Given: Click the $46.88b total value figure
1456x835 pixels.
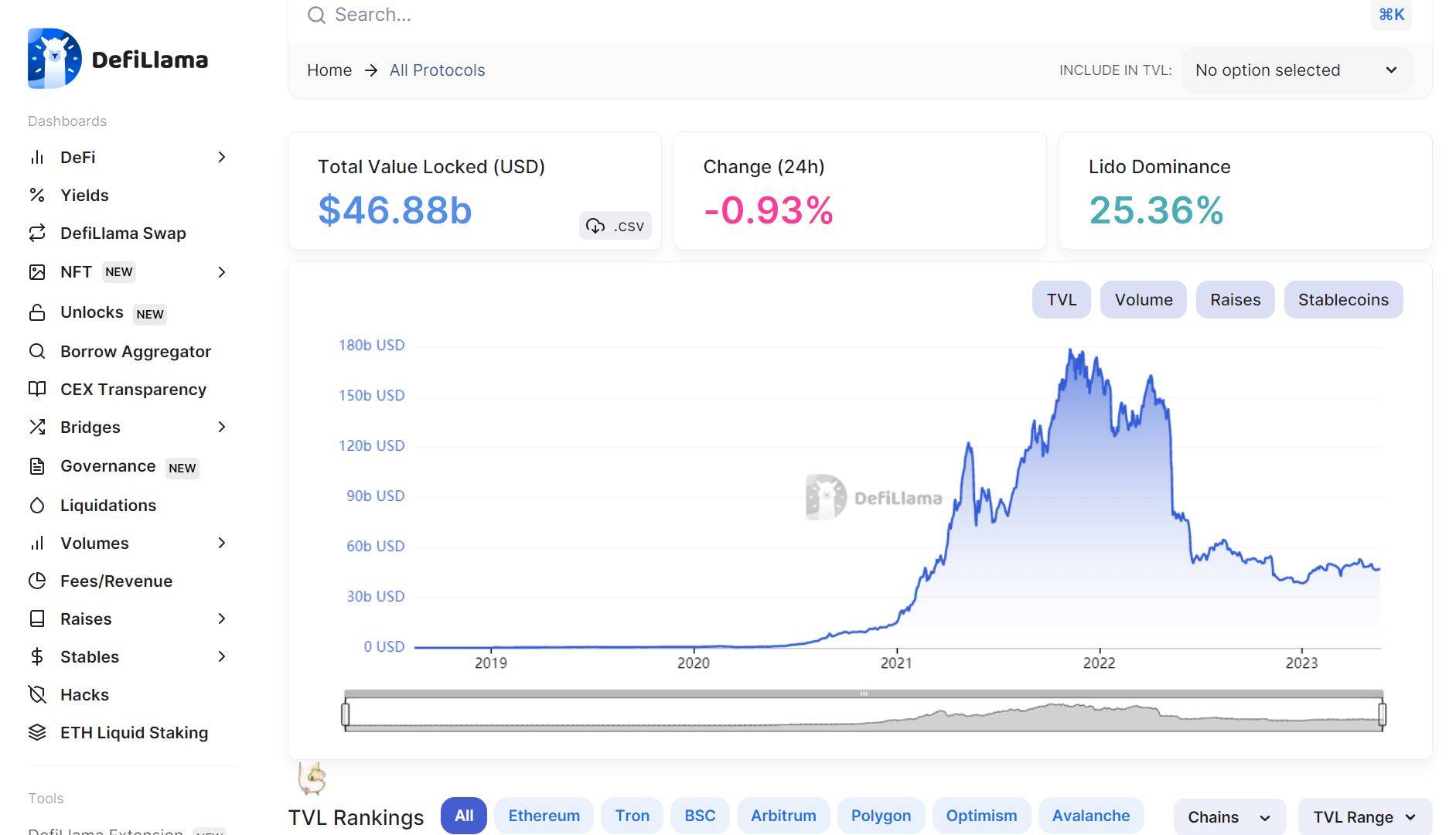Looking at the screenshot, I should point(394,210).
